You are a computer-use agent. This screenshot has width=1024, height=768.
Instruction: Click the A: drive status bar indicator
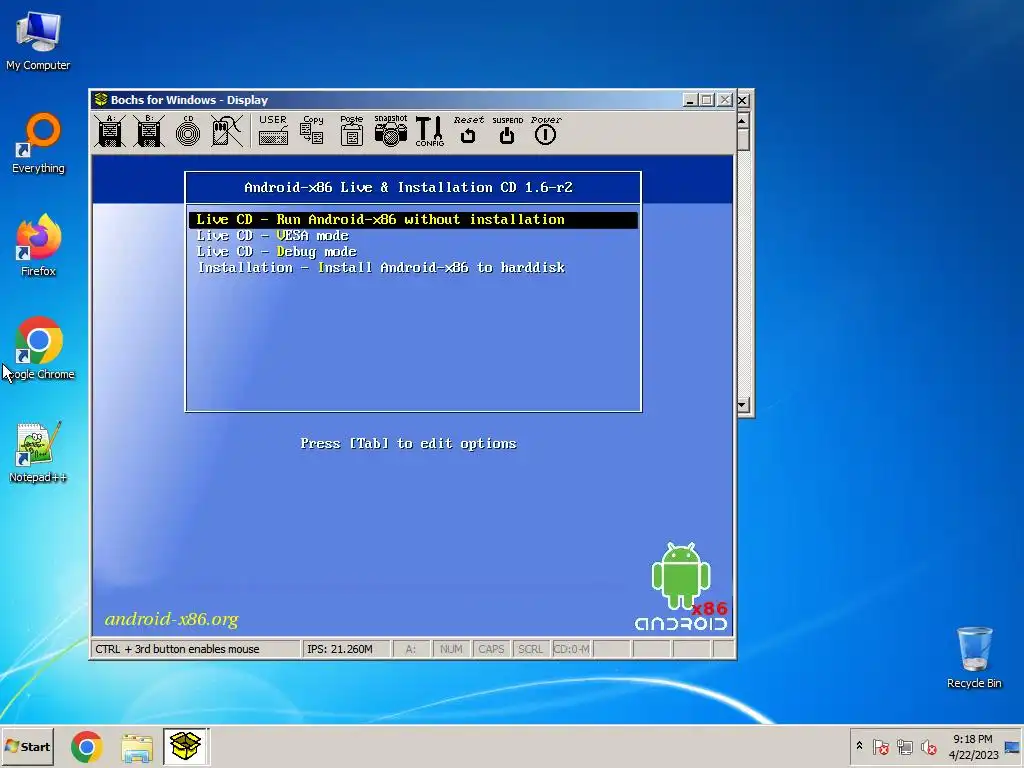click(411, 649)
